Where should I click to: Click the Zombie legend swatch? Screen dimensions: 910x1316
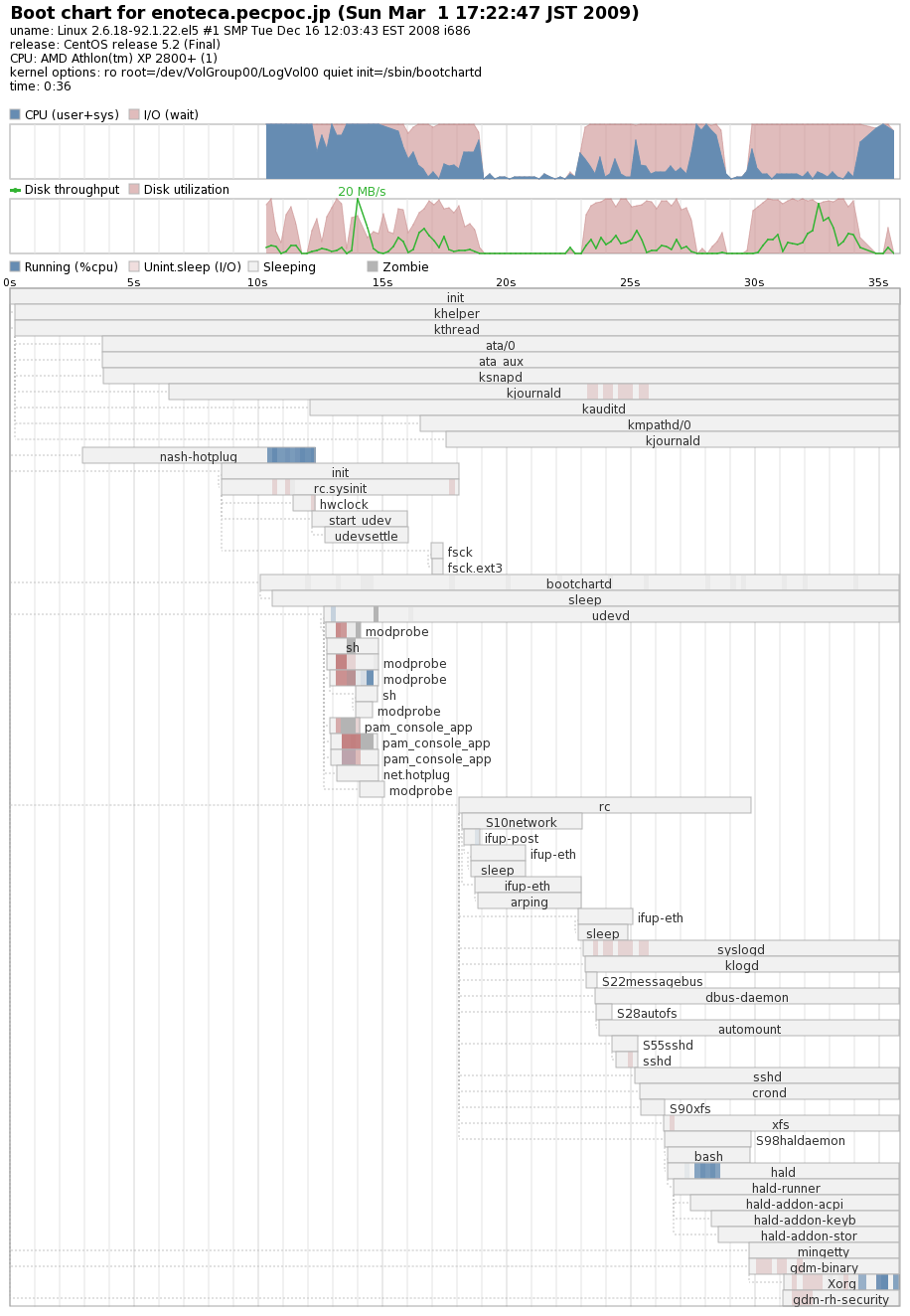point(373,267)
